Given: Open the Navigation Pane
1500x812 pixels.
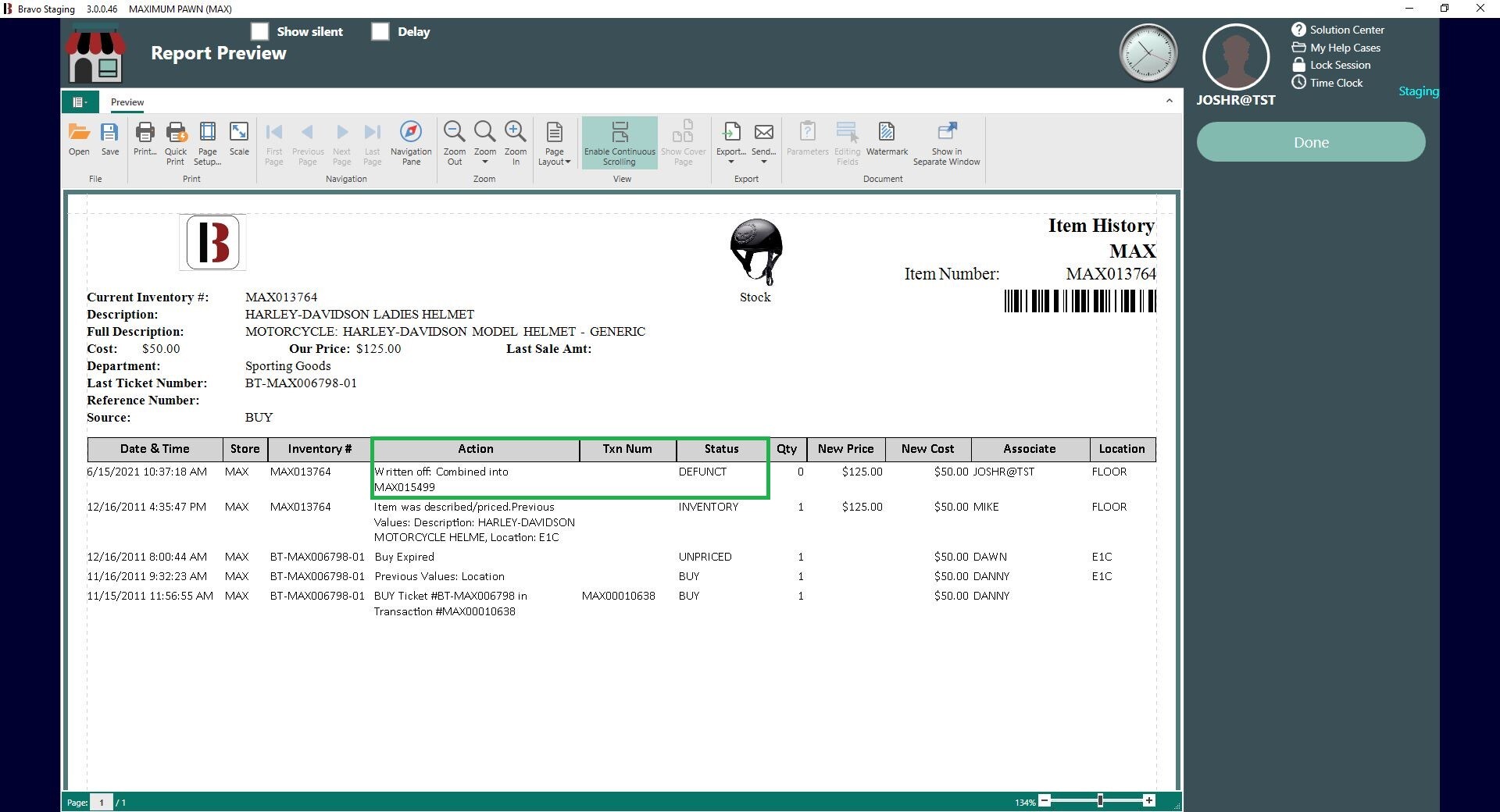Looking at the screenshot, I should (411, 144).
